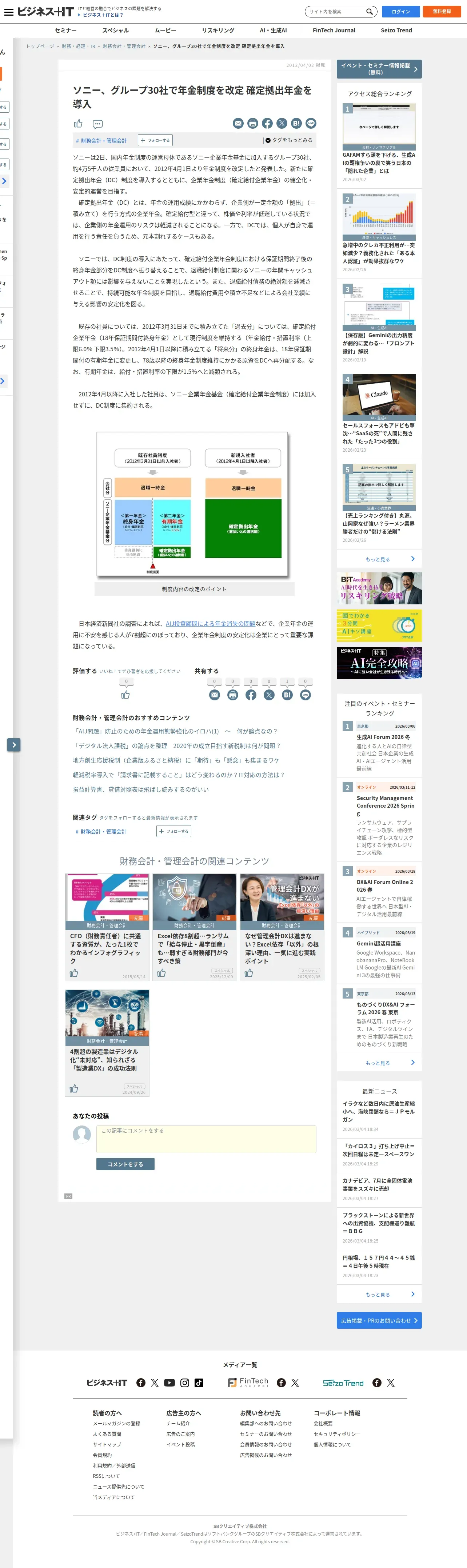Open the Seizo Trend nav item
Screen dimensions: 467x1568
pos(396,30)
